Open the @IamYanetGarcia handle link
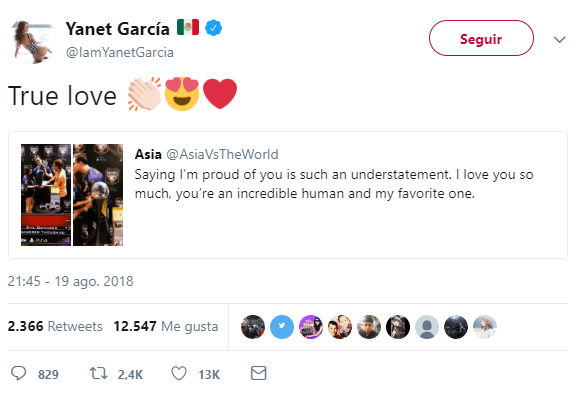586x394 pixels. pyautogui.click(x=120, y=52)
